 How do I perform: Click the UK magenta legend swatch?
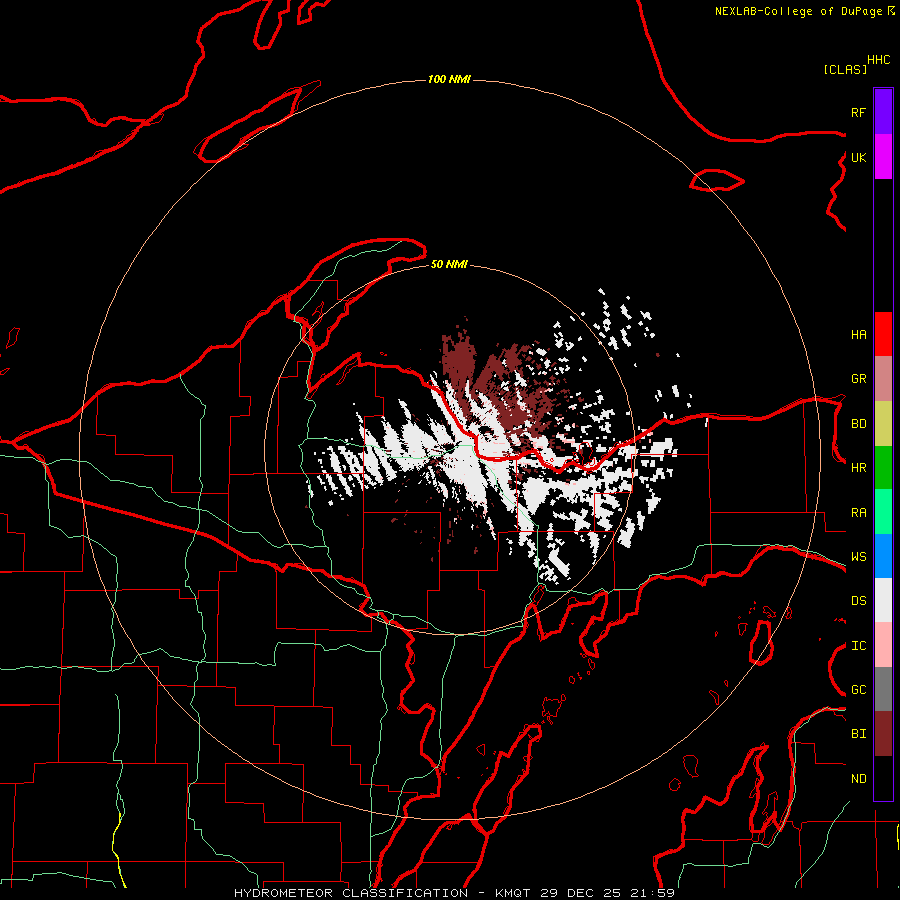[x=883, y=157]
